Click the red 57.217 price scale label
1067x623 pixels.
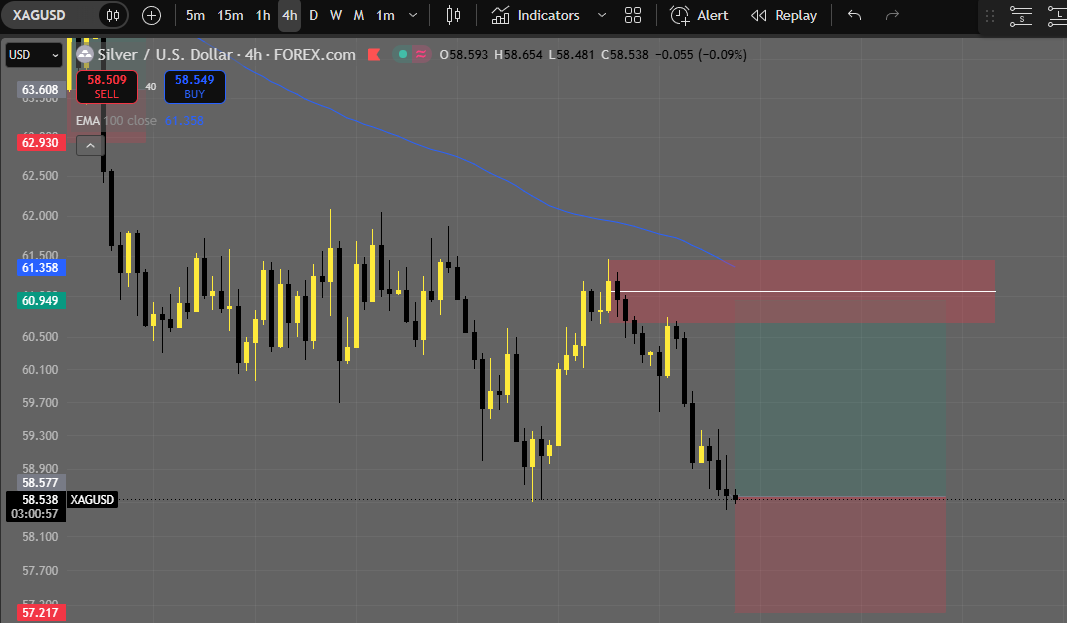(x=40, y=613)
